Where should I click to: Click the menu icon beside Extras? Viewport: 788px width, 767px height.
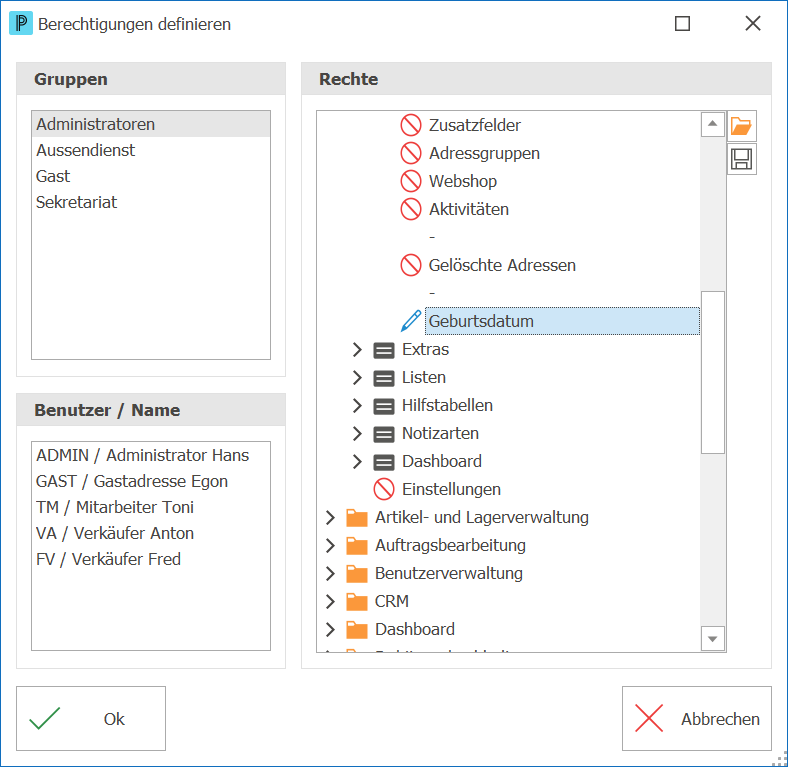click(x=383, y=350)
